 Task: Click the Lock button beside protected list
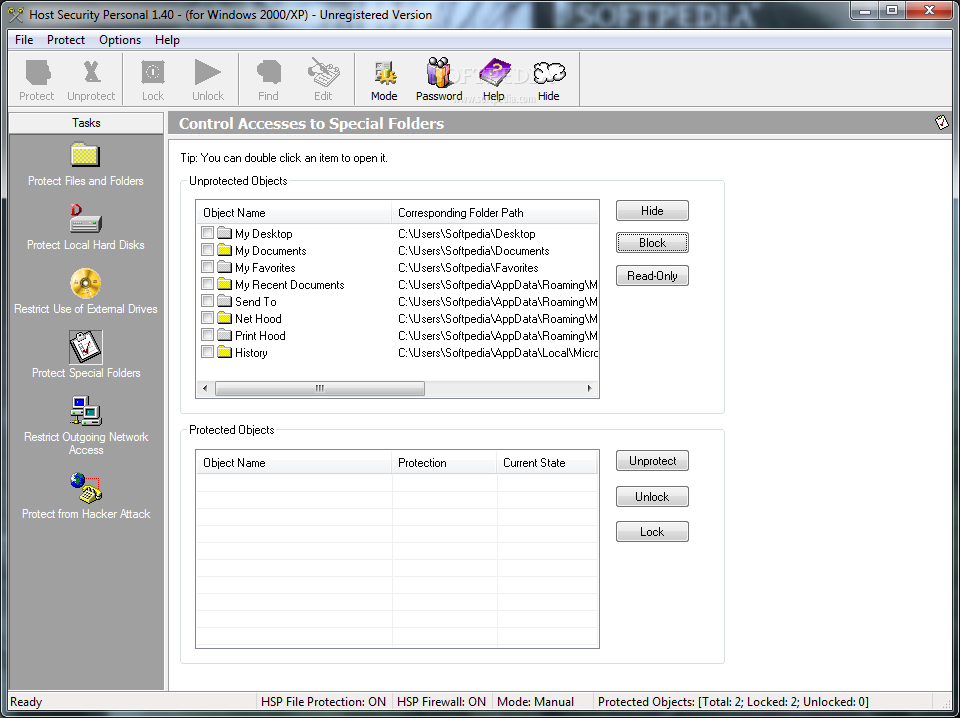click(652, 532)
